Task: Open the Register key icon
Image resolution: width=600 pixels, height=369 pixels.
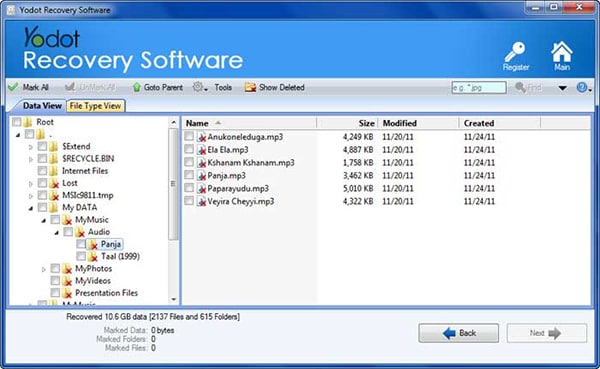Action: [x=515, y=52]
